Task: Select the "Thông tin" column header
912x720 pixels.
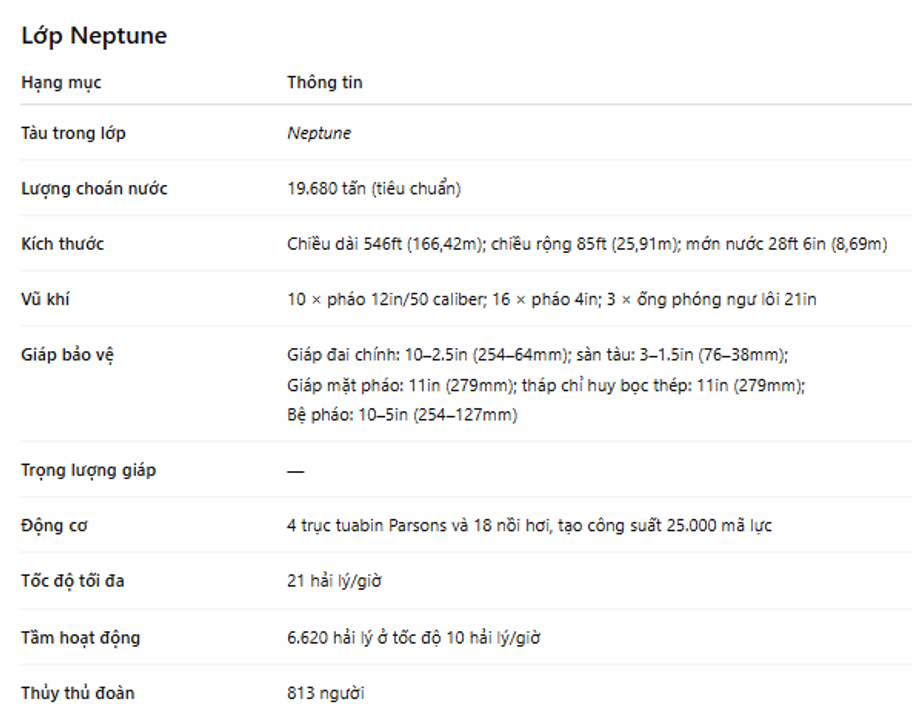Action: click(x=324, y=82)
